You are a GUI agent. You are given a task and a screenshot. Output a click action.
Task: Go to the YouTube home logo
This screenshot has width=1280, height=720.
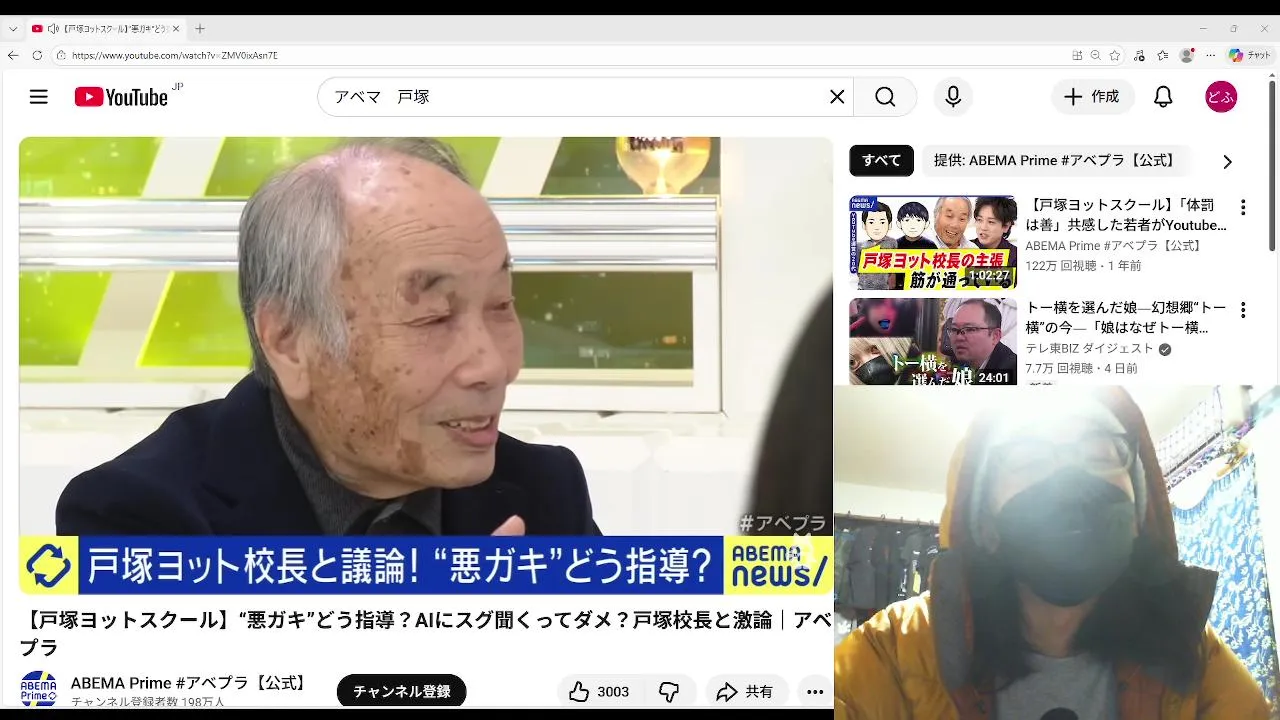click(121, 97)
